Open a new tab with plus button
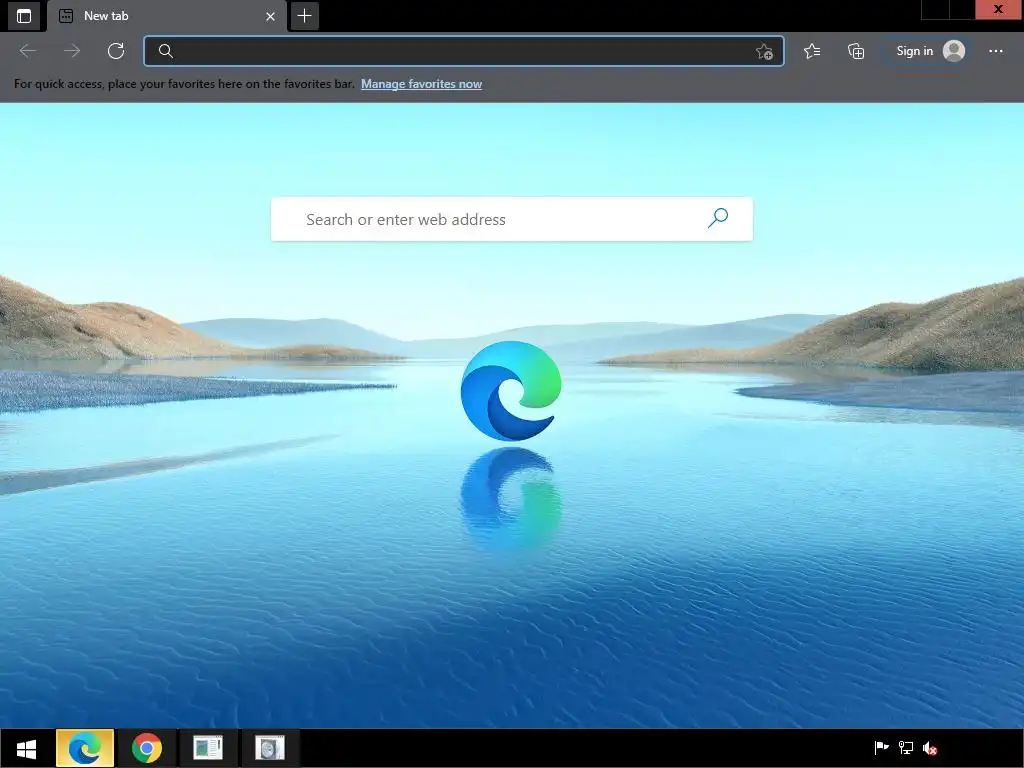Screen dimensions: 1024x768 pyautogui.click(x=304, y=16)
